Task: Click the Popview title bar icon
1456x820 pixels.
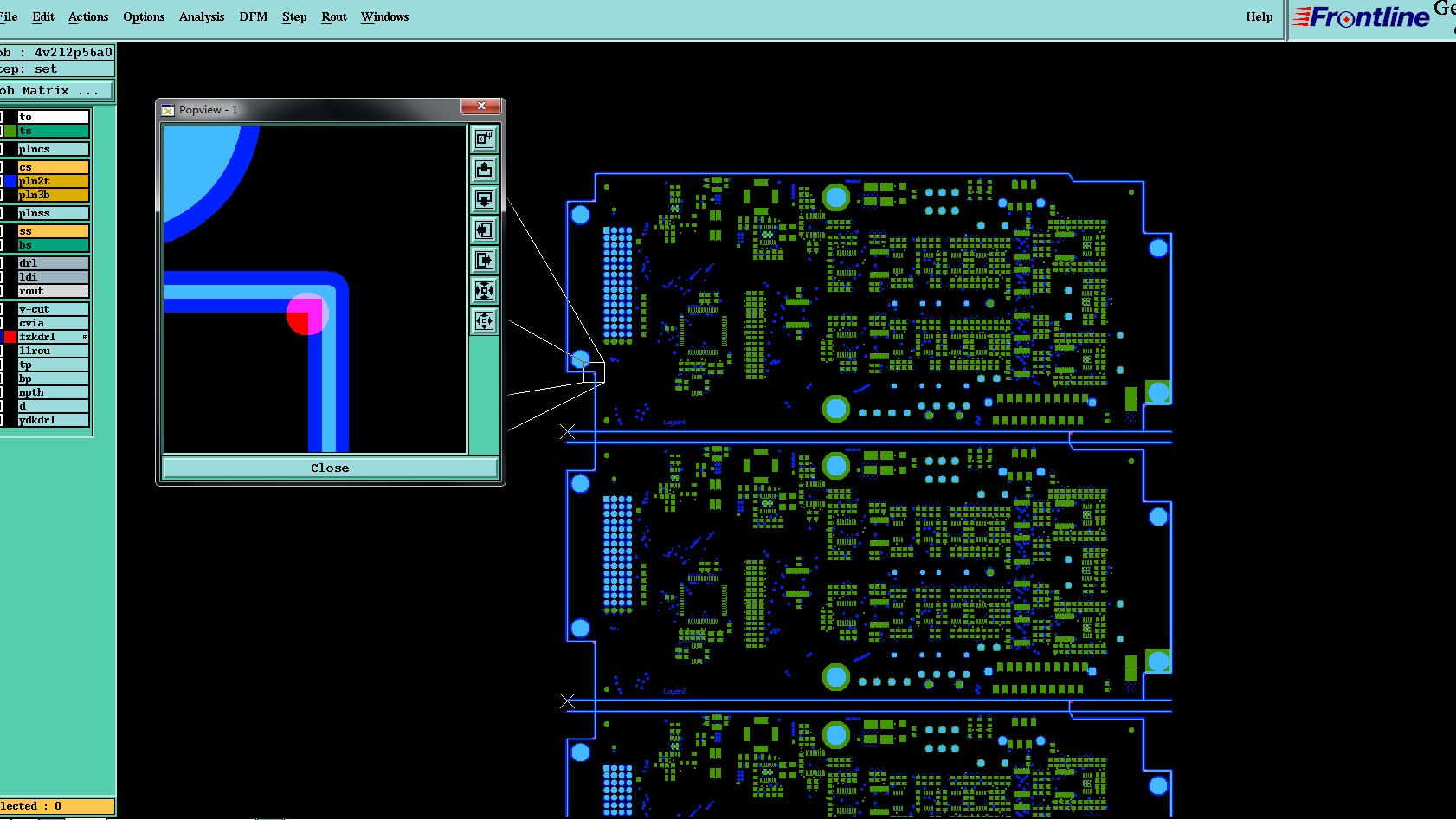Action: pyautogui.click(x=168, y=110)
